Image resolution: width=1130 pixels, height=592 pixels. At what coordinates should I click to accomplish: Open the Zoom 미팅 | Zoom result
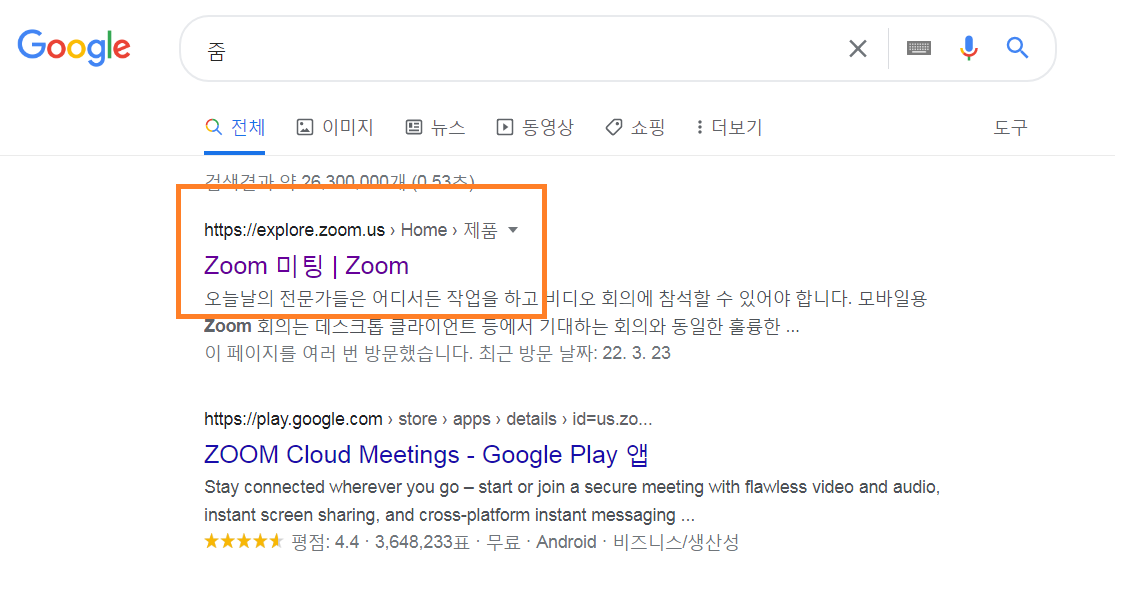point(306,265)
